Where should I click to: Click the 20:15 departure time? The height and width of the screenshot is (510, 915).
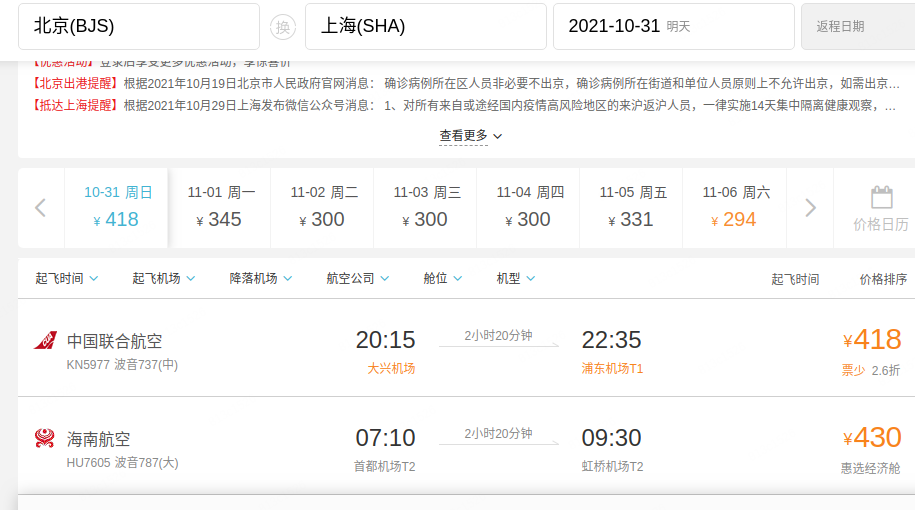pyautogui.click(x=385, y=340)
